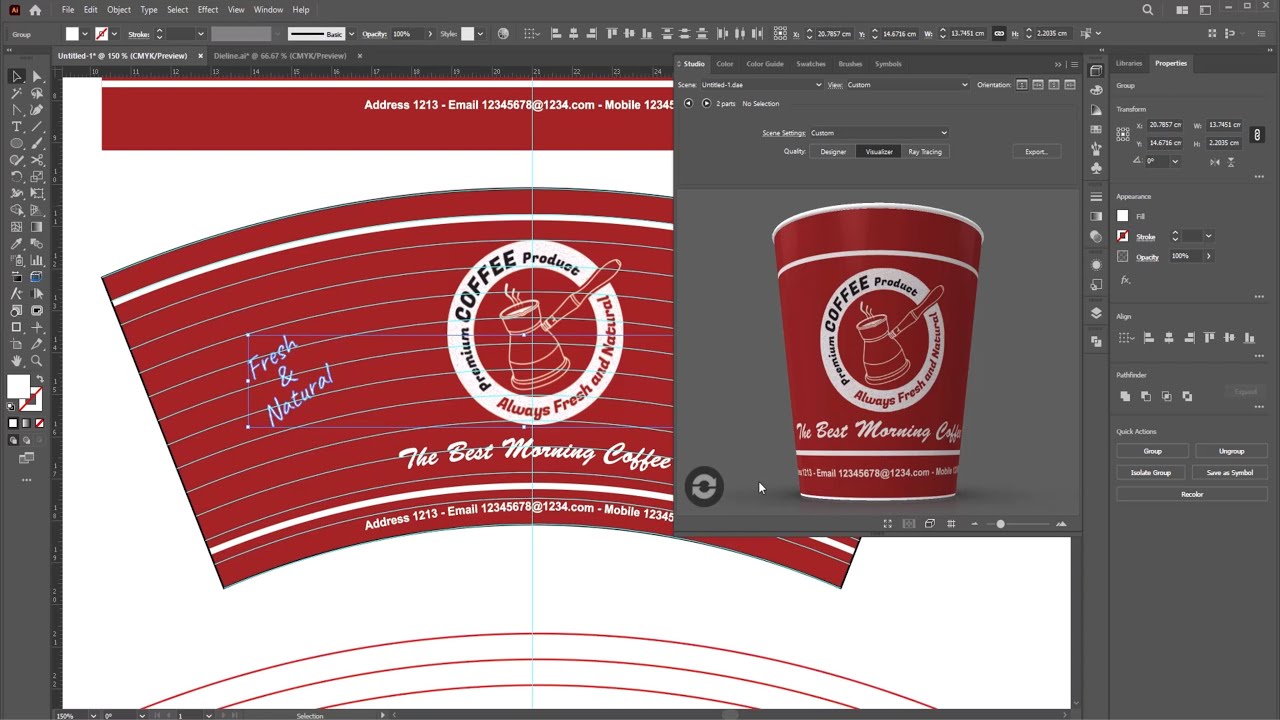Select the Zoom magnifier tool
The image size is (1280, 720).
coord(37,361)
